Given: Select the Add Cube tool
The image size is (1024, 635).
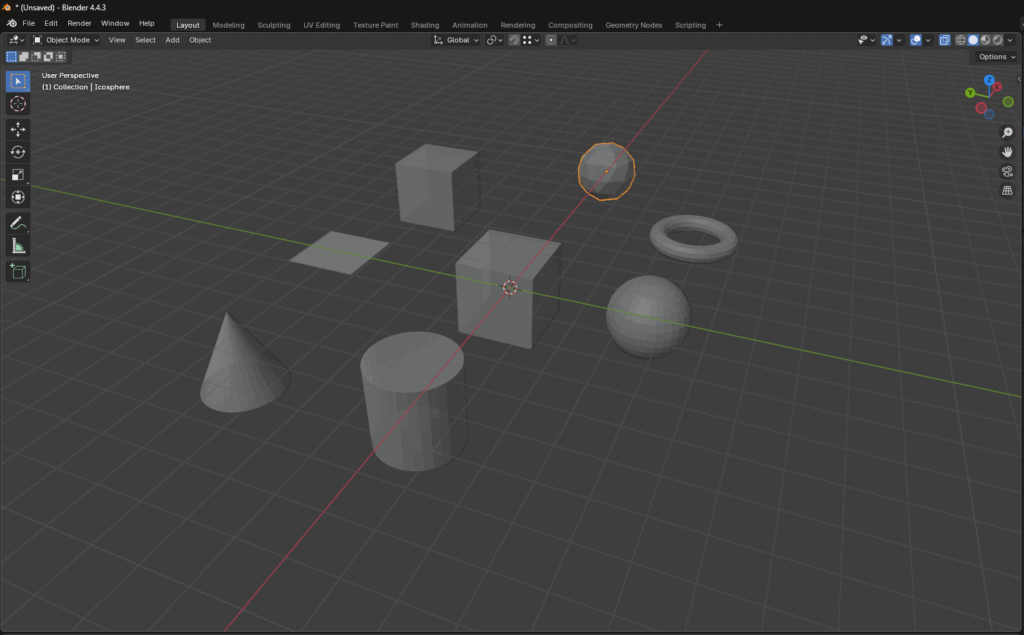Looking at the screenshot, I should pyautogui.click(x=18, y=272).
